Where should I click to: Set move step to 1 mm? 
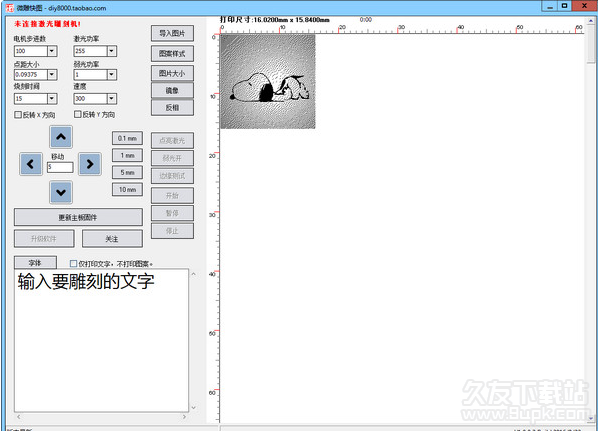tap(127, 156)
